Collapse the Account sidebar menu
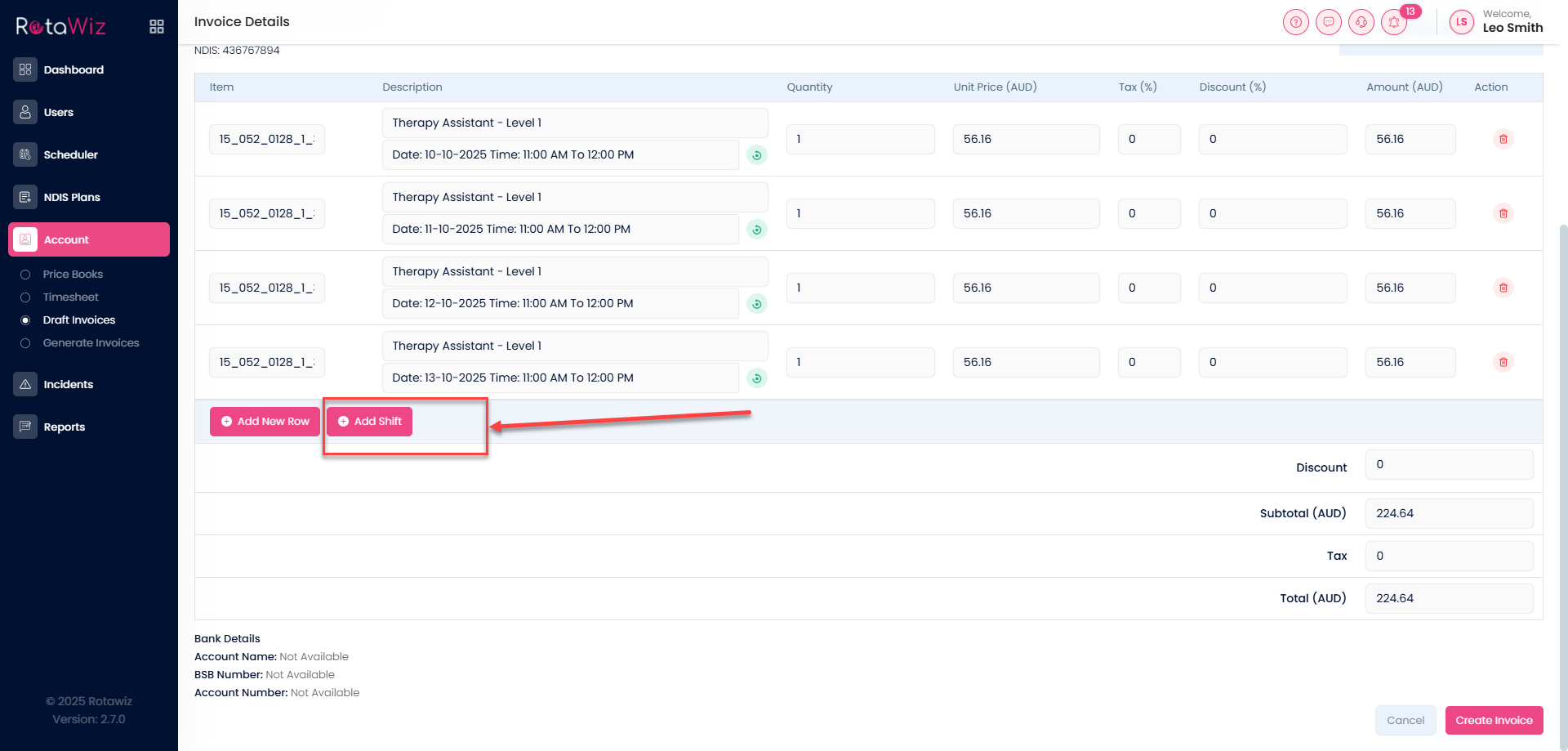1568x751 pixels. [x=89, y=239]
